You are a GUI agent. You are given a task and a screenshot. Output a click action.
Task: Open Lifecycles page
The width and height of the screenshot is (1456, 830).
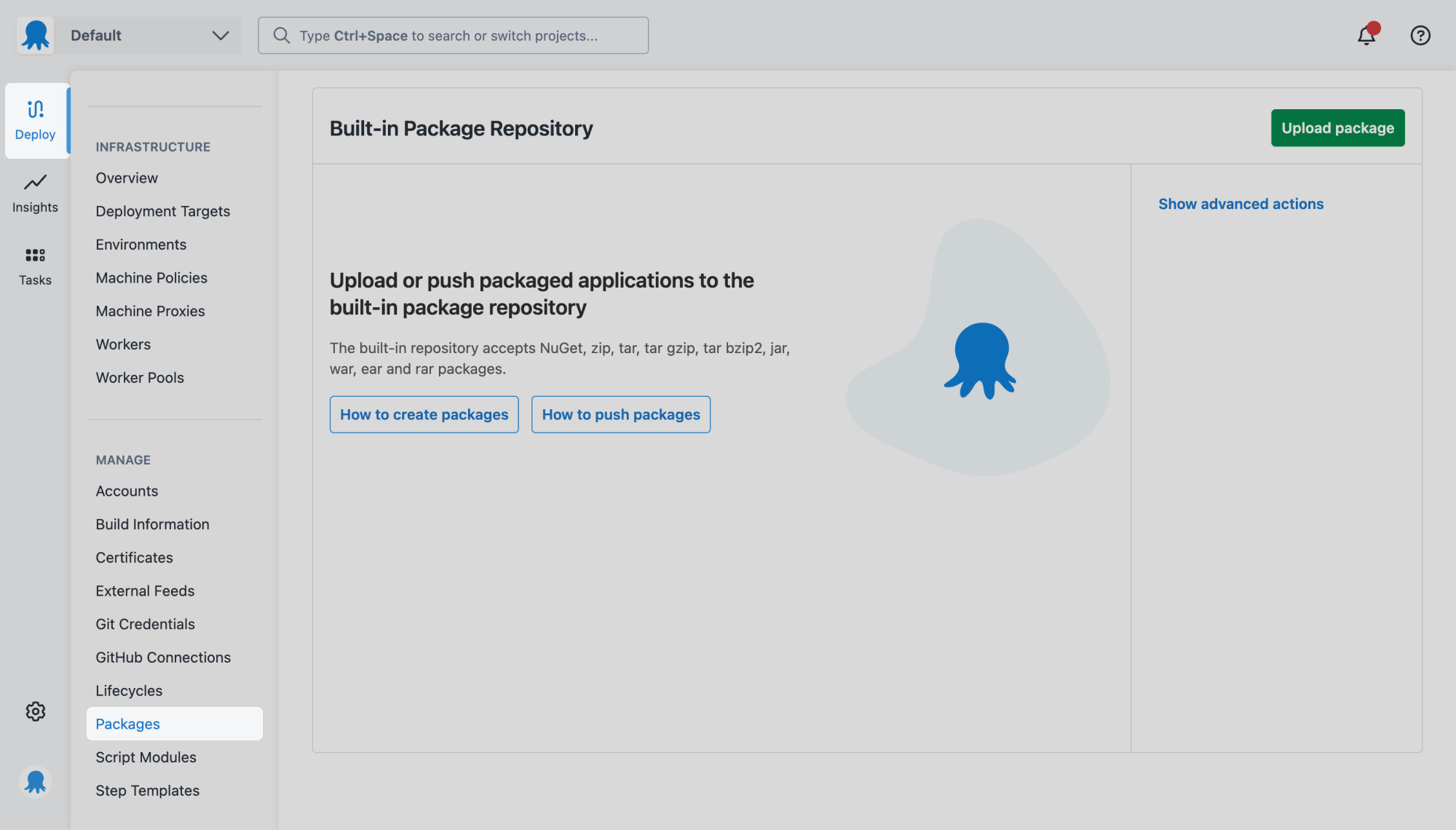(x=129, y=691)
